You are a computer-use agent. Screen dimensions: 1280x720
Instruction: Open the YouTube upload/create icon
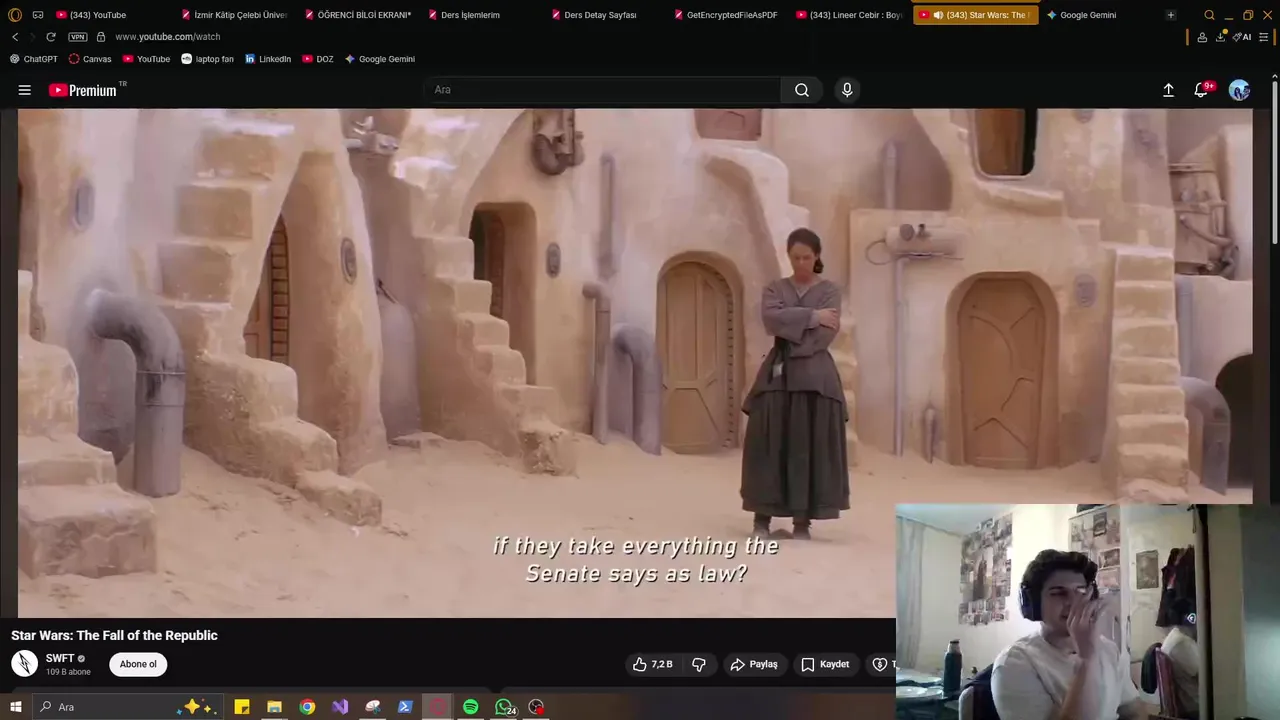tap(1168, 90)
